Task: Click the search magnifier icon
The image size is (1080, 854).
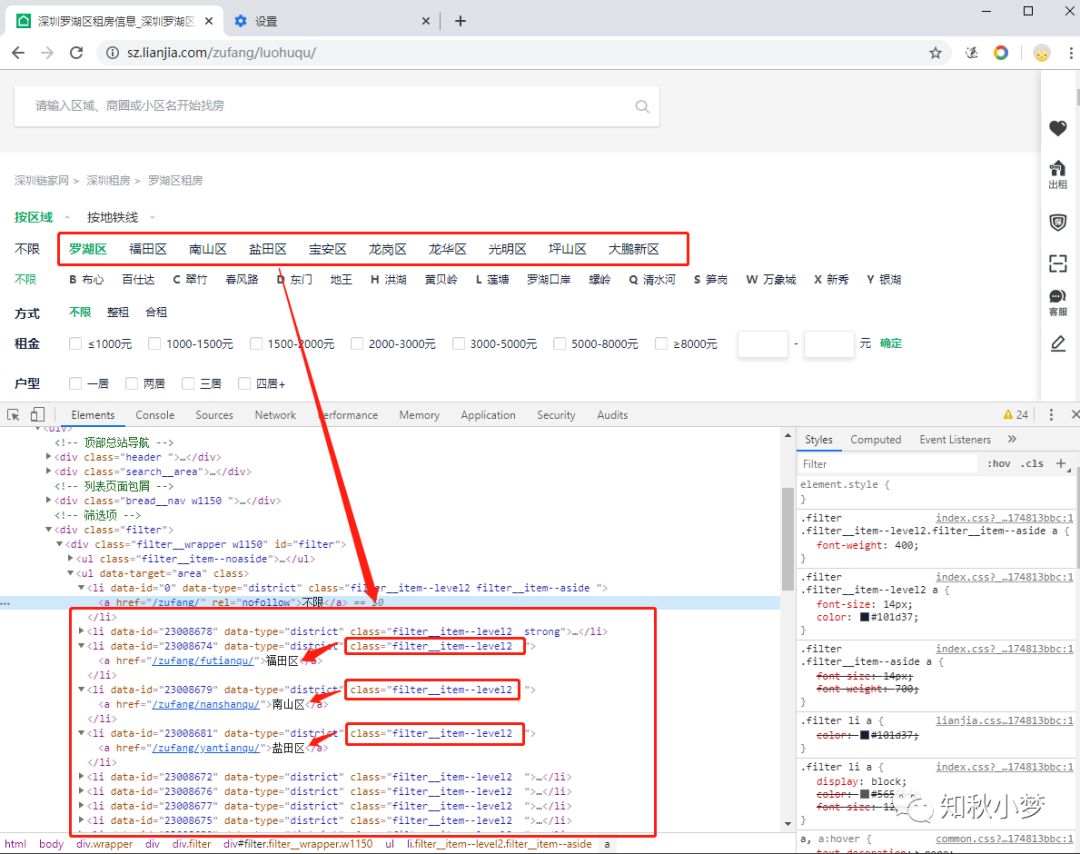Action: point(642,106)
